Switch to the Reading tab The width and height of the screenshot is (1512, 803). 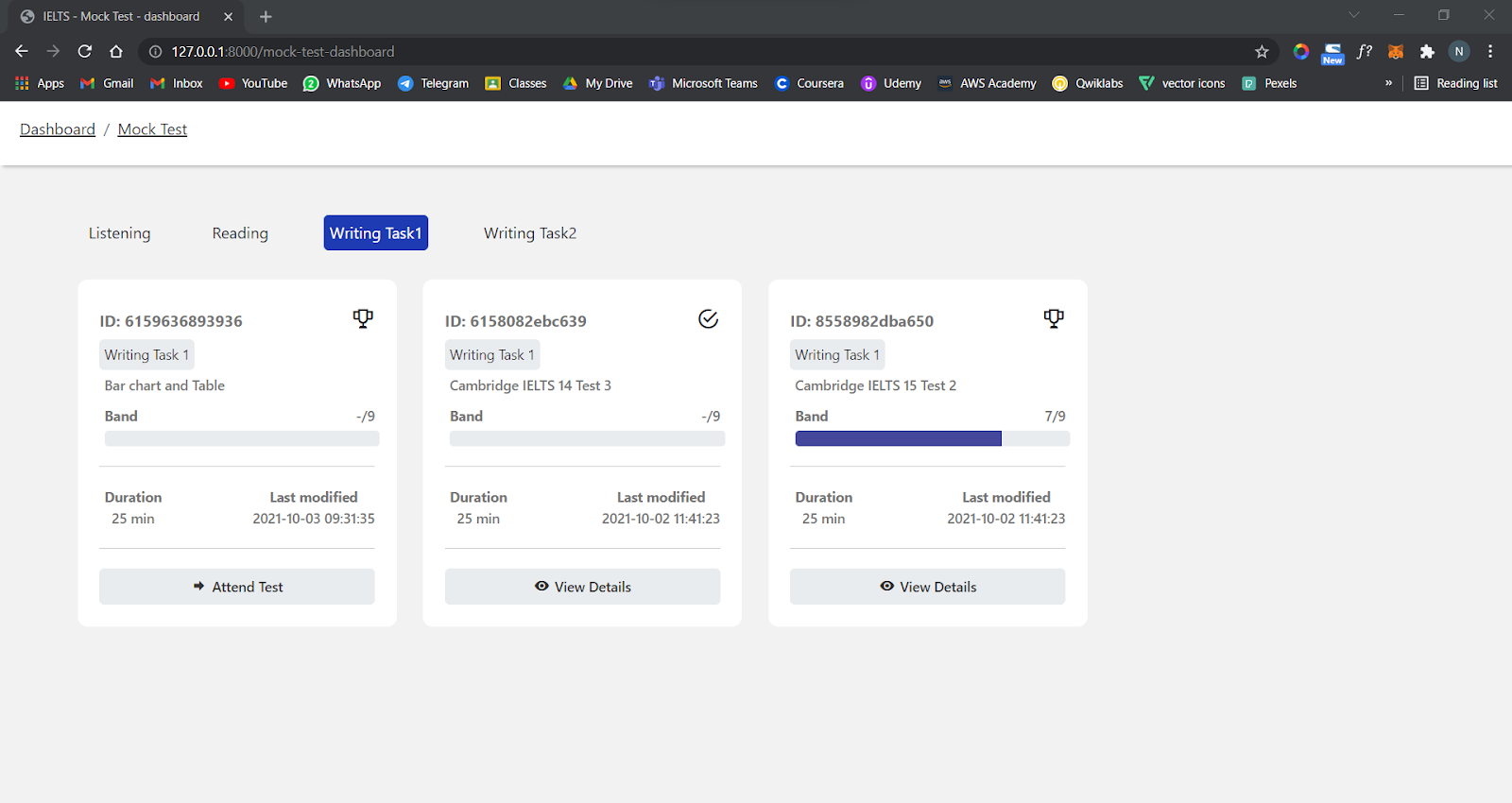[240, 233]
